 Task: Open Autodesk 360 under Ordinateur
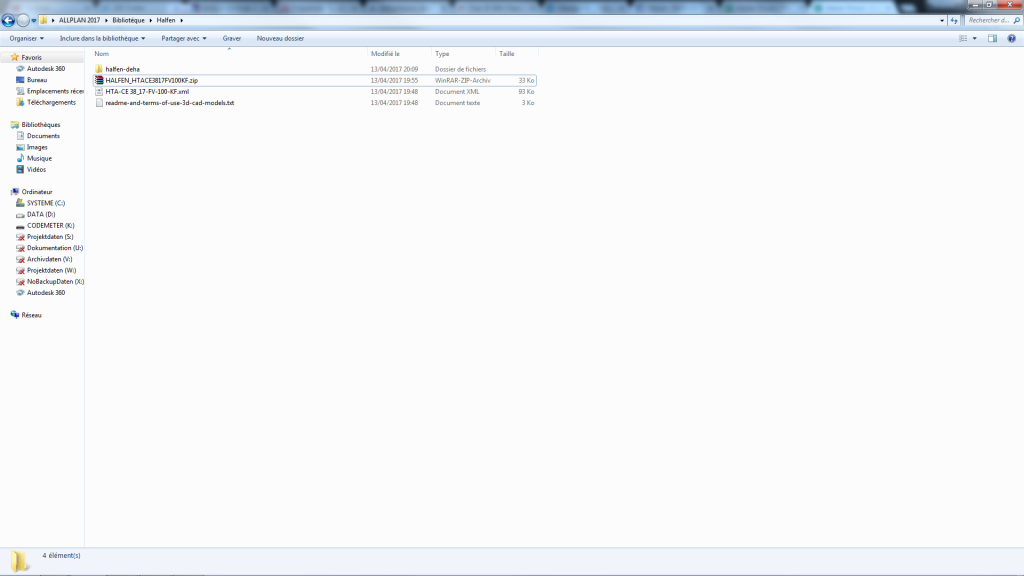point(46,293)
